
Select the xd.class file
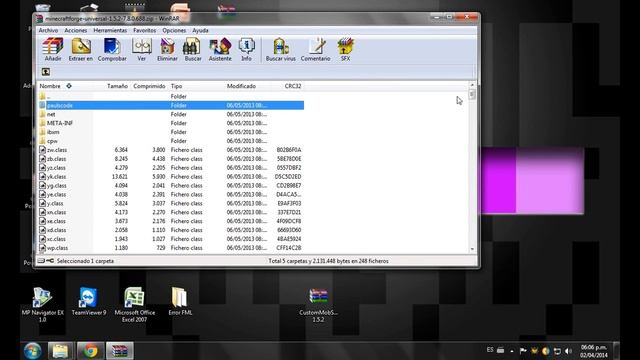click(x=171, y=230)
